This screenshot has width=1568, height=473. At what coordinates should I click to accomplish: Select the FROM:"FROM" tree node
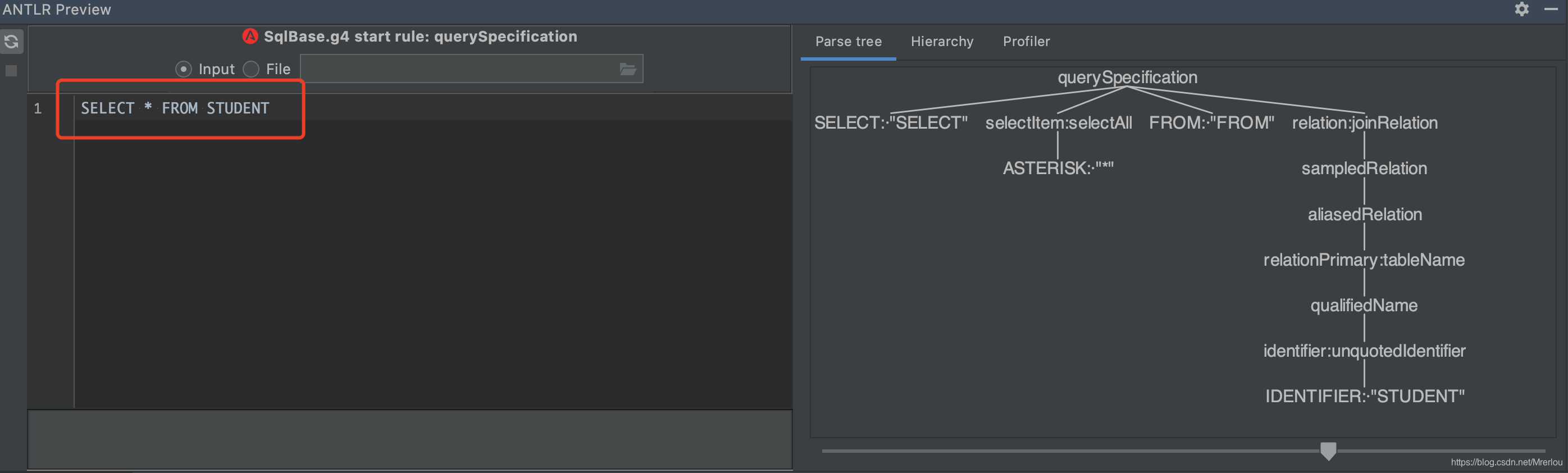click(1211, 122)
